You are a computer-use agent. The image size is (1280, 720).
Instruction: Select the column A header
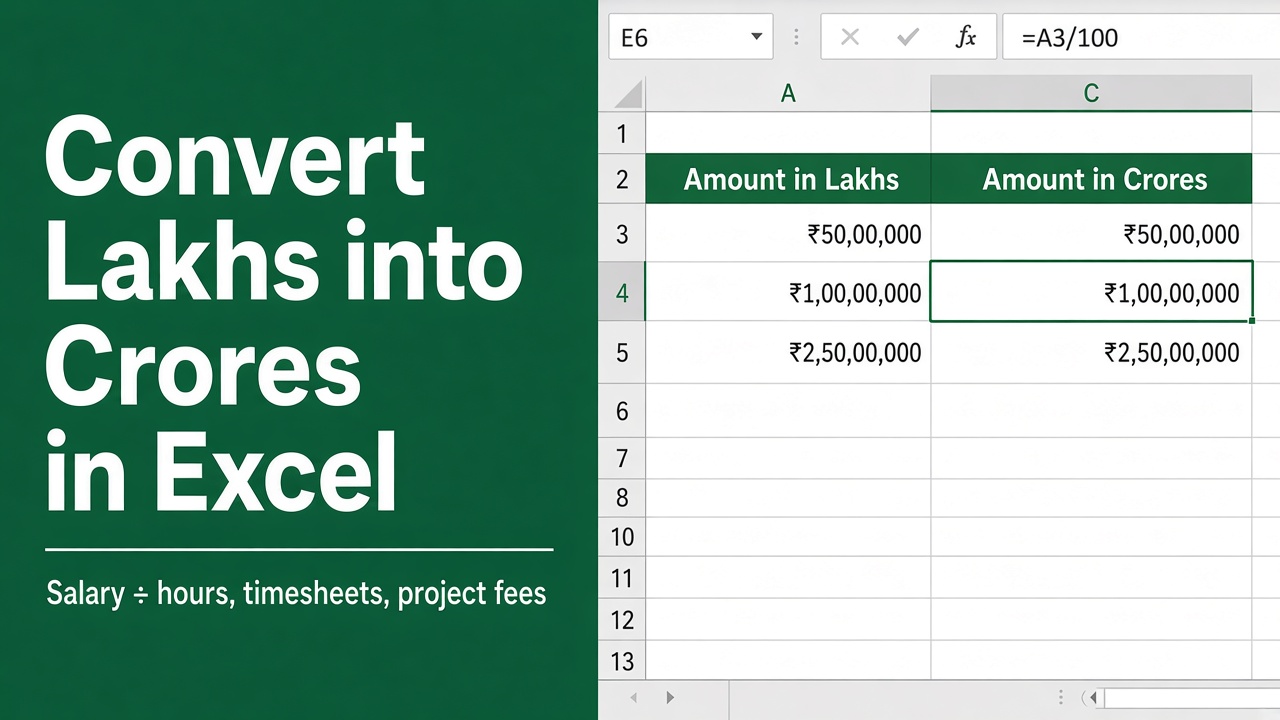click(788, 94)
